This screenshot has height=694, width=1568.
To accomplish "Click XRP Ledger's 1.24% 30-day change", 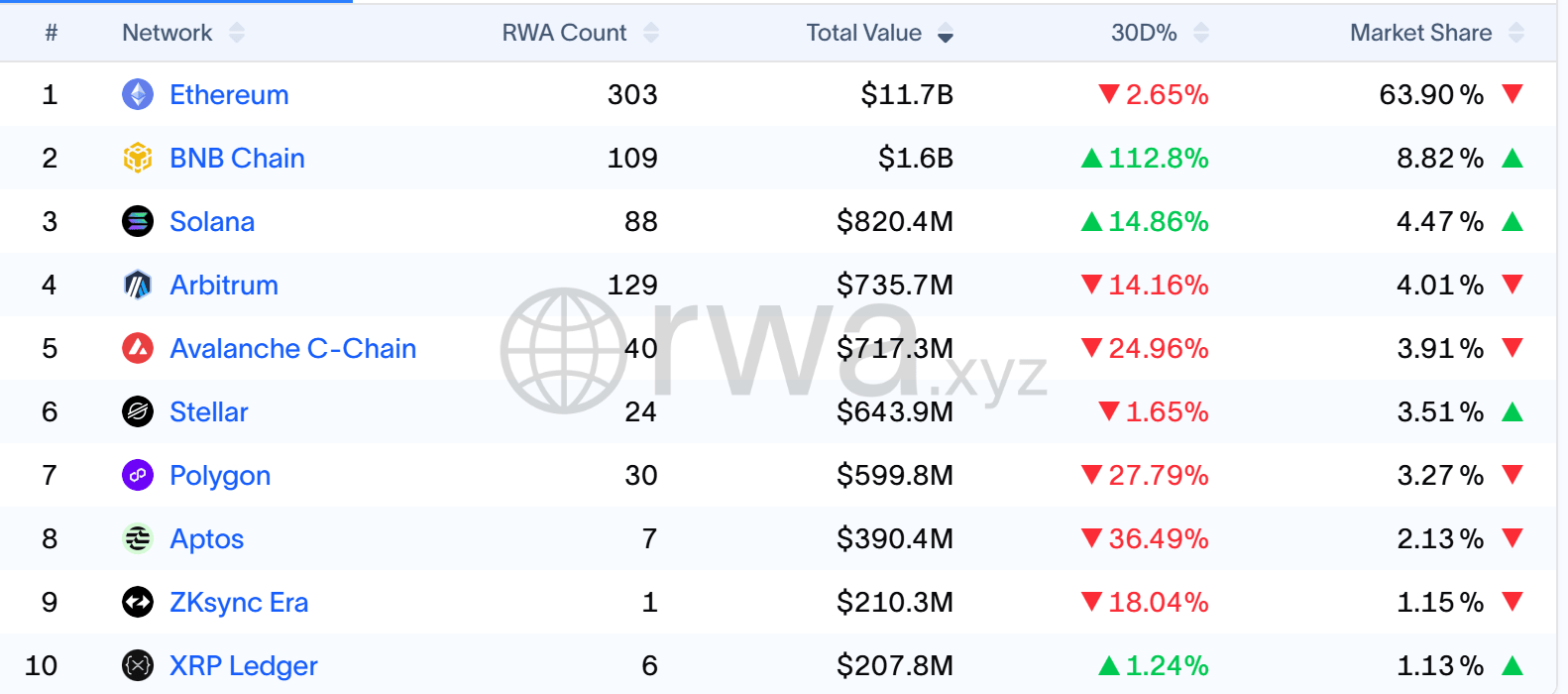I will pos(1154,665).
